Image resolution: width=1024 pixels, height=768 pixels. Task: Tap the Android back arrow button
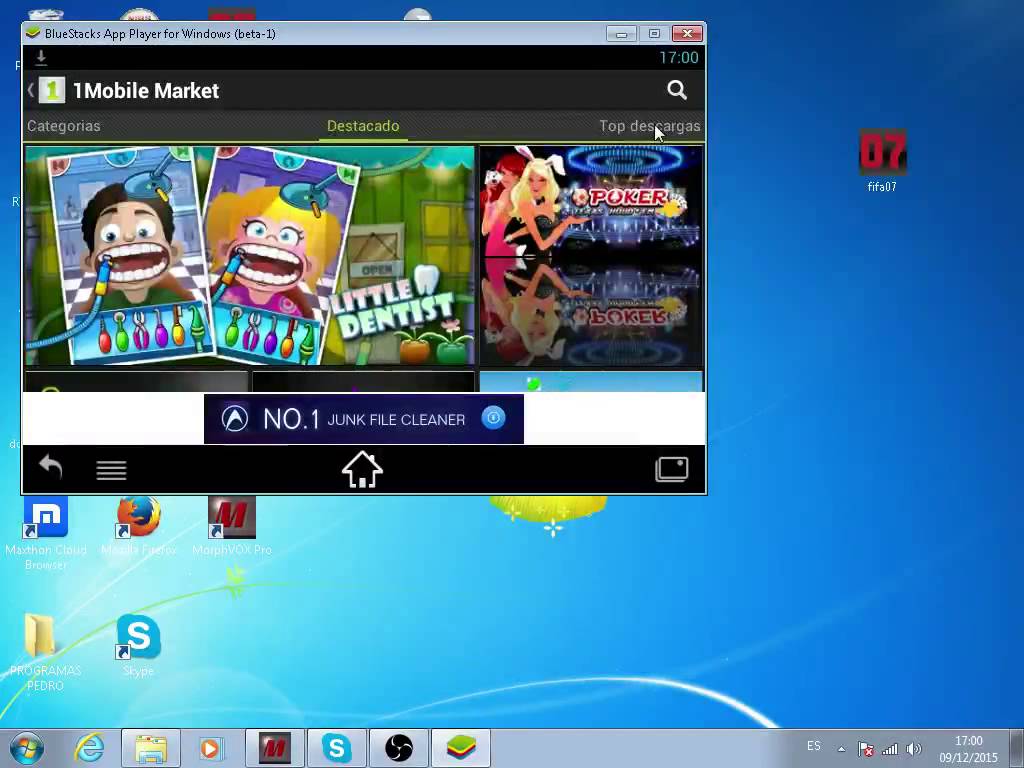(50, 468)
